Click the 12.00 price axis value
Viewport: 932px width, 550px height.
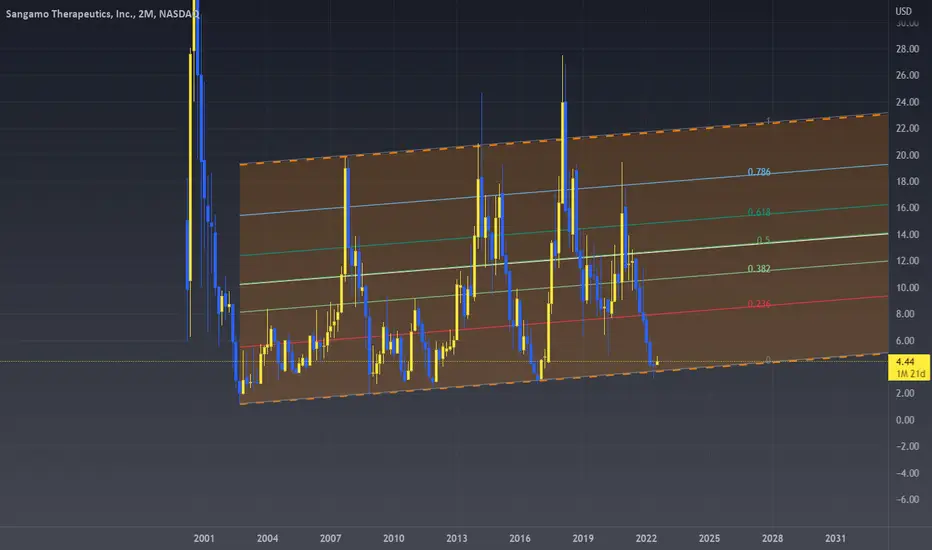click(907, 261)
